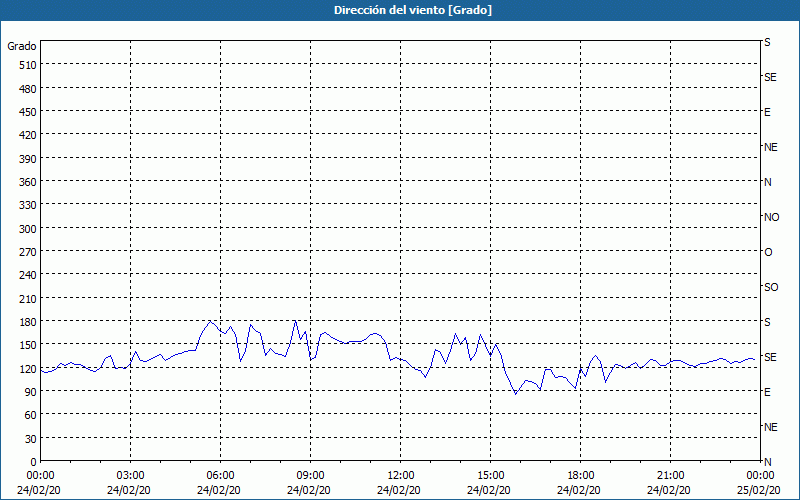800x500 pixels.
Task: Click the 'Grado' axis unit label
Action: click(x=22, y=46)
